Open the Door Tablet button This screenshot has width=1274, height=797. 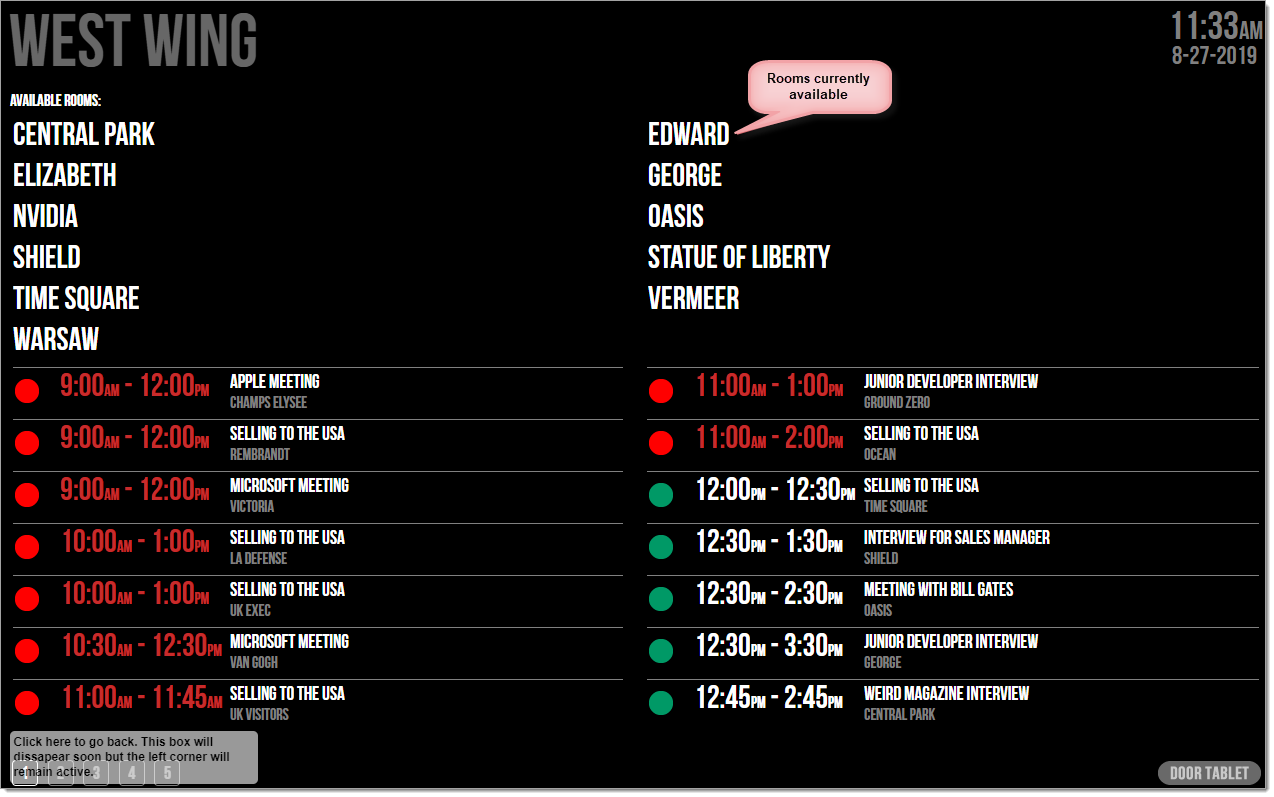tap(1209, 773)
